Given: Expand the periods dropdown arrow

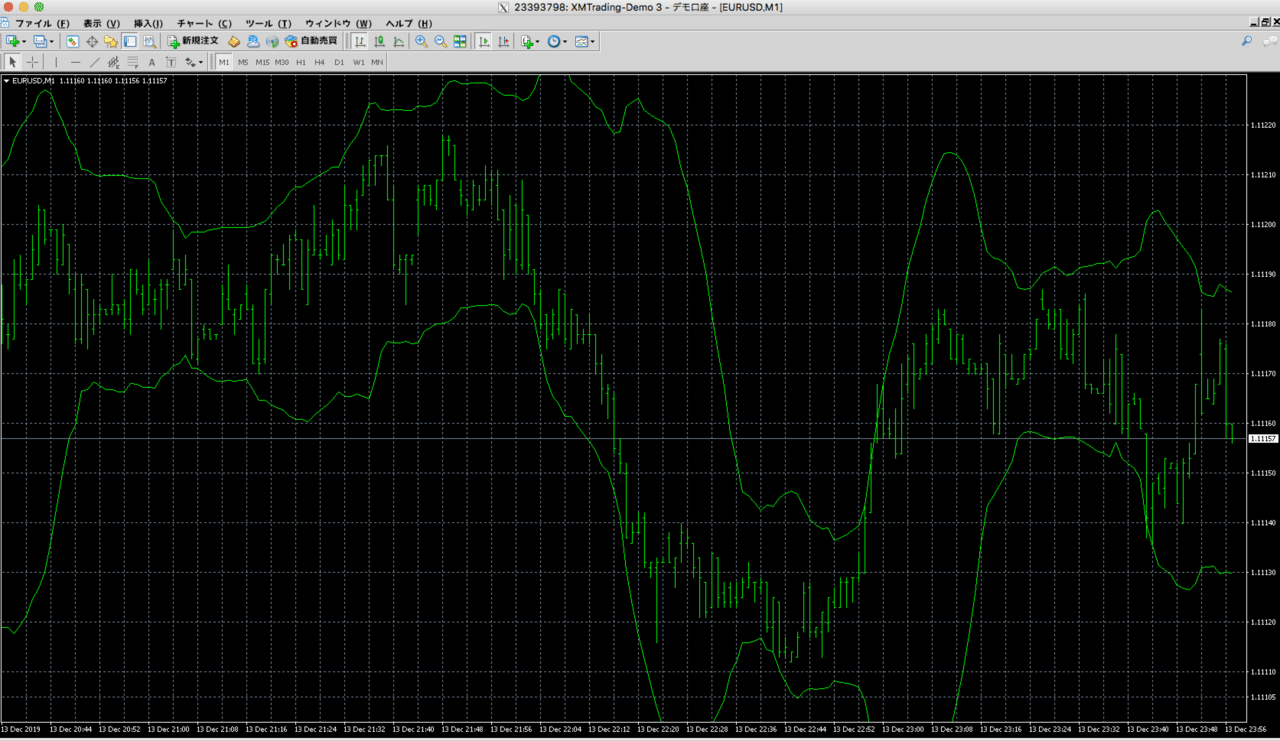Looking at the screenshot, I should (565, 42).
